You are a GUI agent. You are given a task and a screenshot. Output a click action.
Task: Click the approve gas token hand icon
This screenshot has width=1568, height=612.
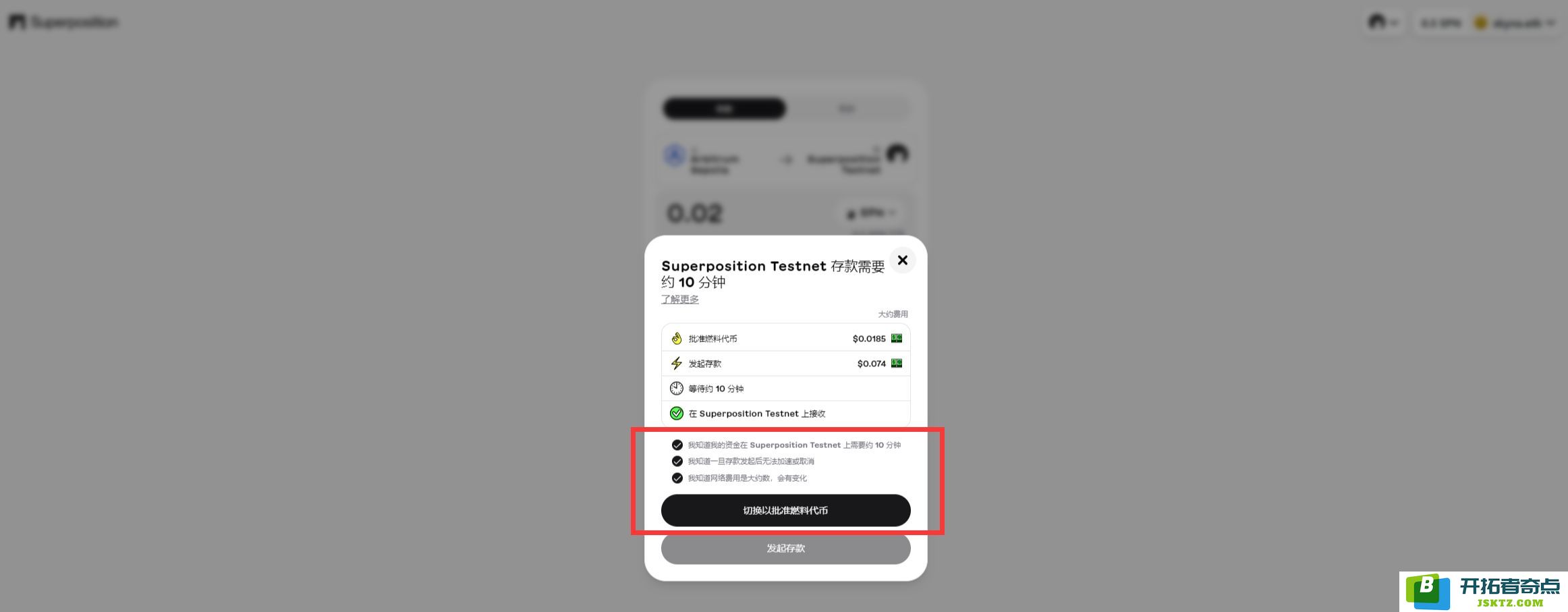pos(676,338)
